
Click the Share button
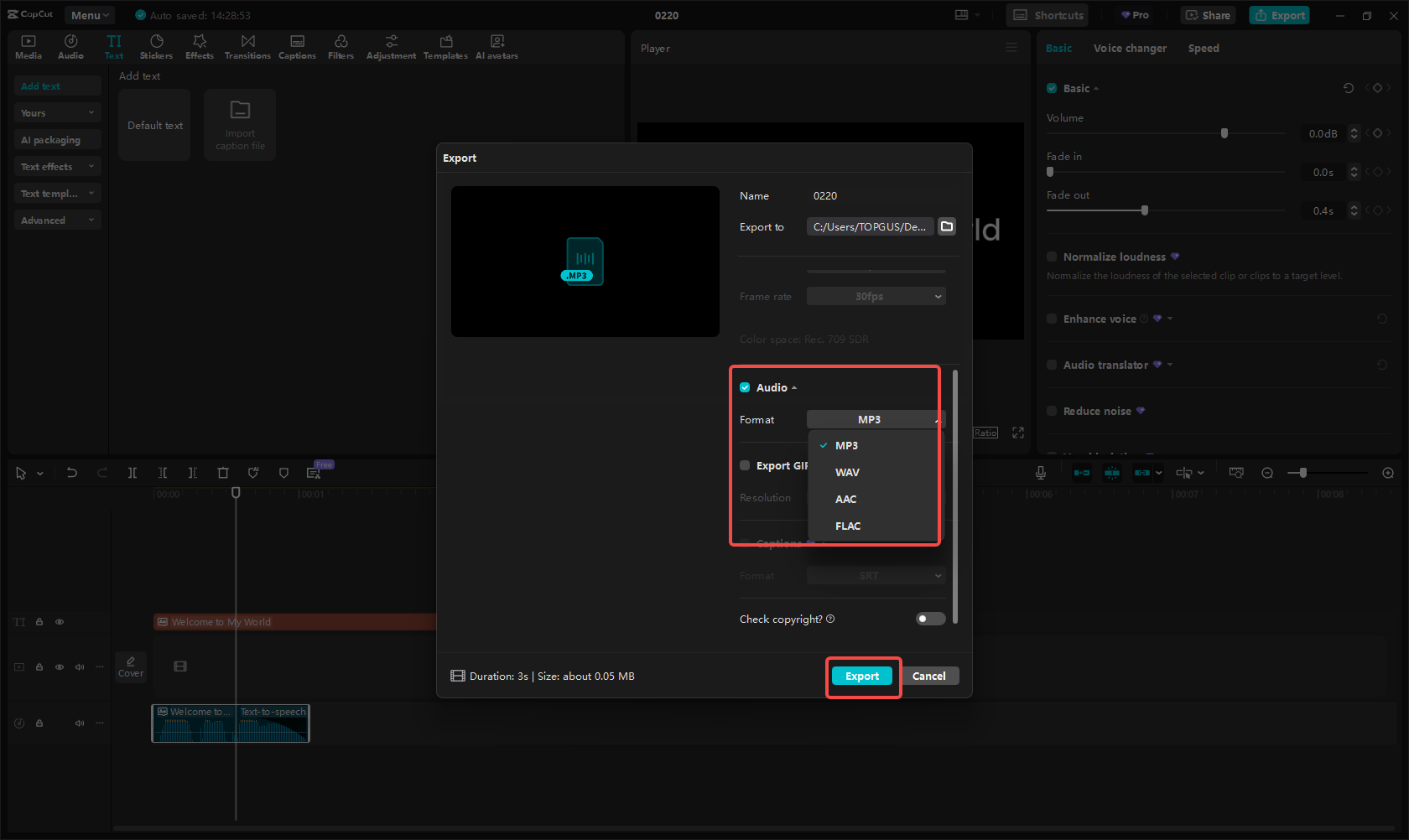point(1208,15)
